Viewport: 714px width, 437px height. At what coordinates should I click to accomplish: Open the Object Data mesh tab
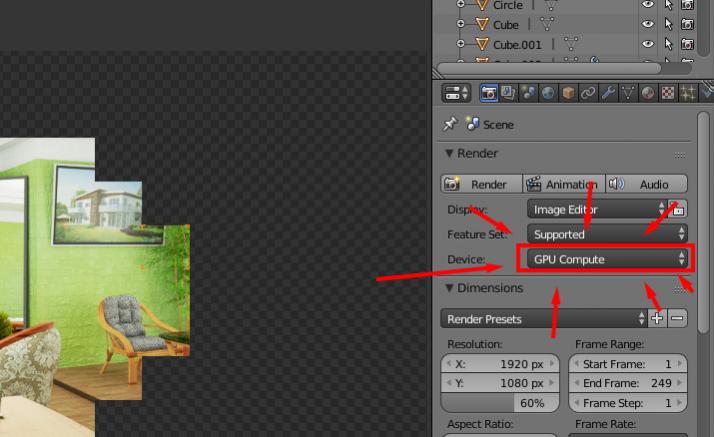click(x=628, y=93)
